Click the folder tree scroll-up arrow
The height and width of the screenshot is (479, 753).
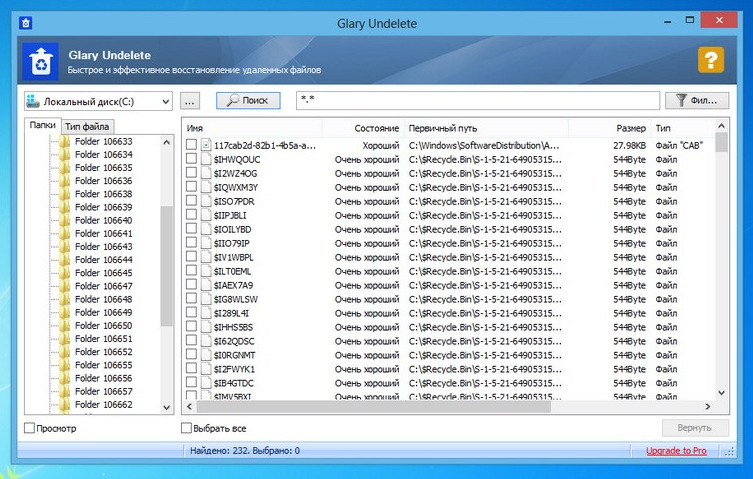[x=167, y=142]
